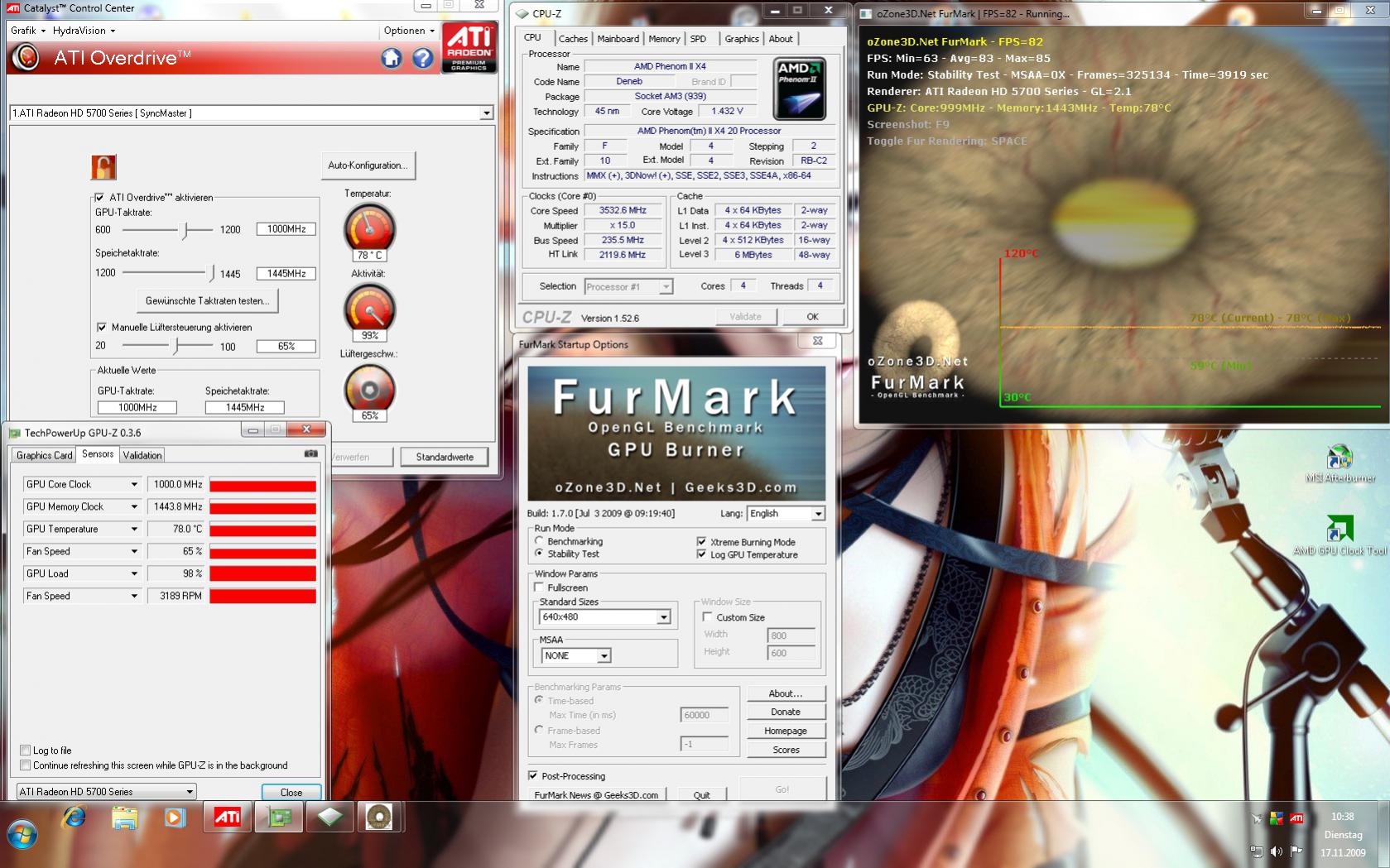Switch to GPU-Z graphics card taskbar button
1390x868 pixels.
click(279, 818)
